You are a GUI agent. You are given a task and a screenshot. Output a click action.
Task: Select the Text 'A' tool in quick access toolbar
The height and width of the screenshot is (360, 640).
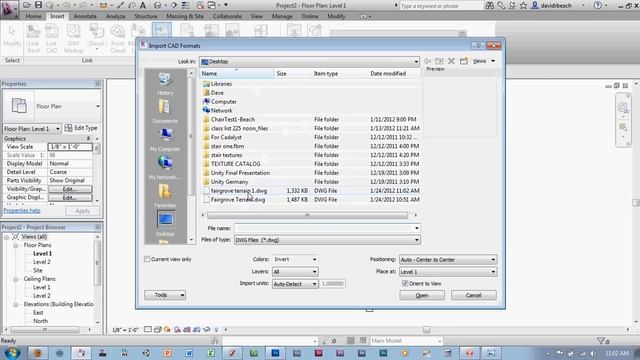pos(143,5)
